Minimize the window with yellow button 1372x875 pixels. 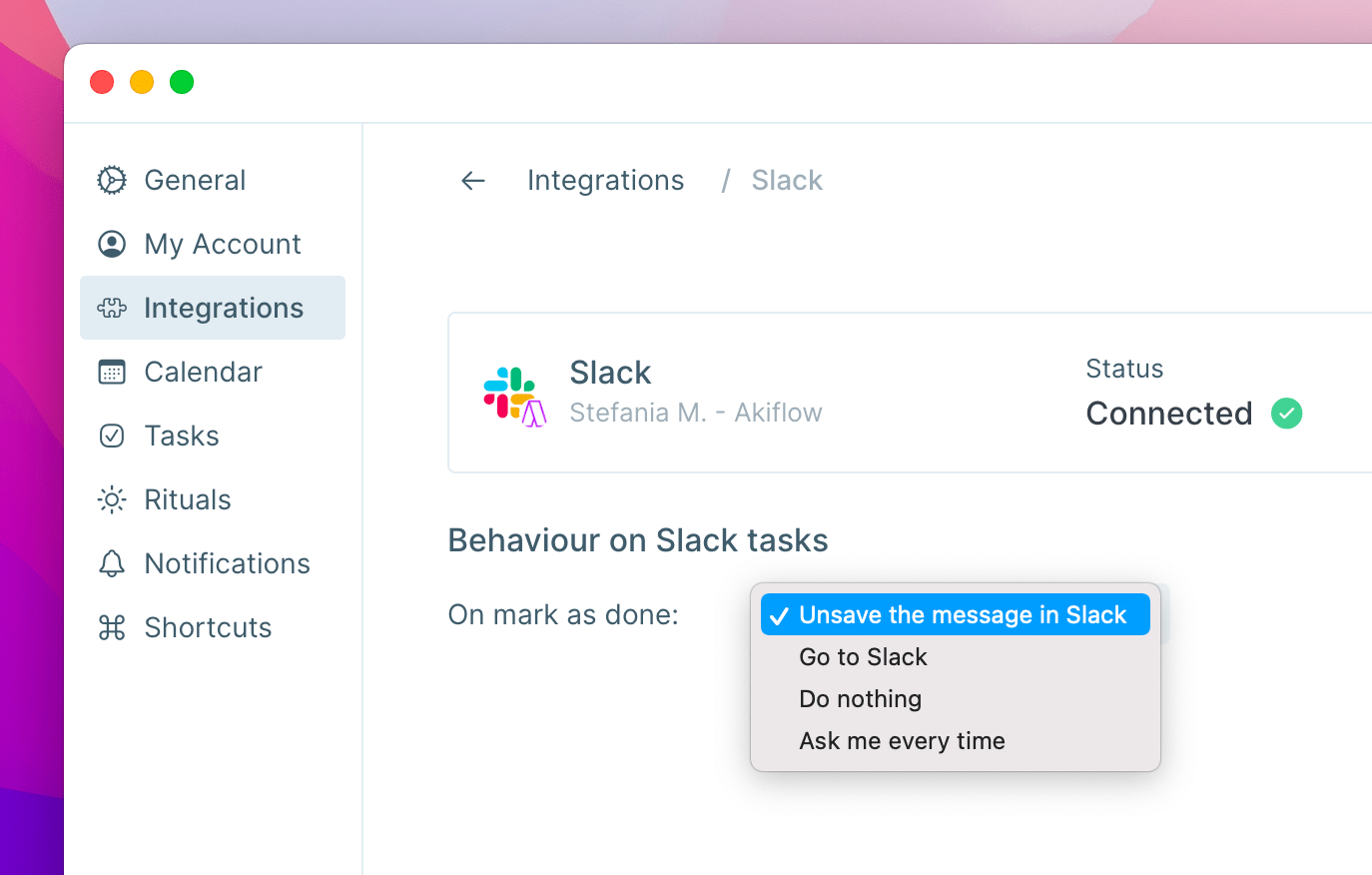pyautogui.click(x=142, y=82)
